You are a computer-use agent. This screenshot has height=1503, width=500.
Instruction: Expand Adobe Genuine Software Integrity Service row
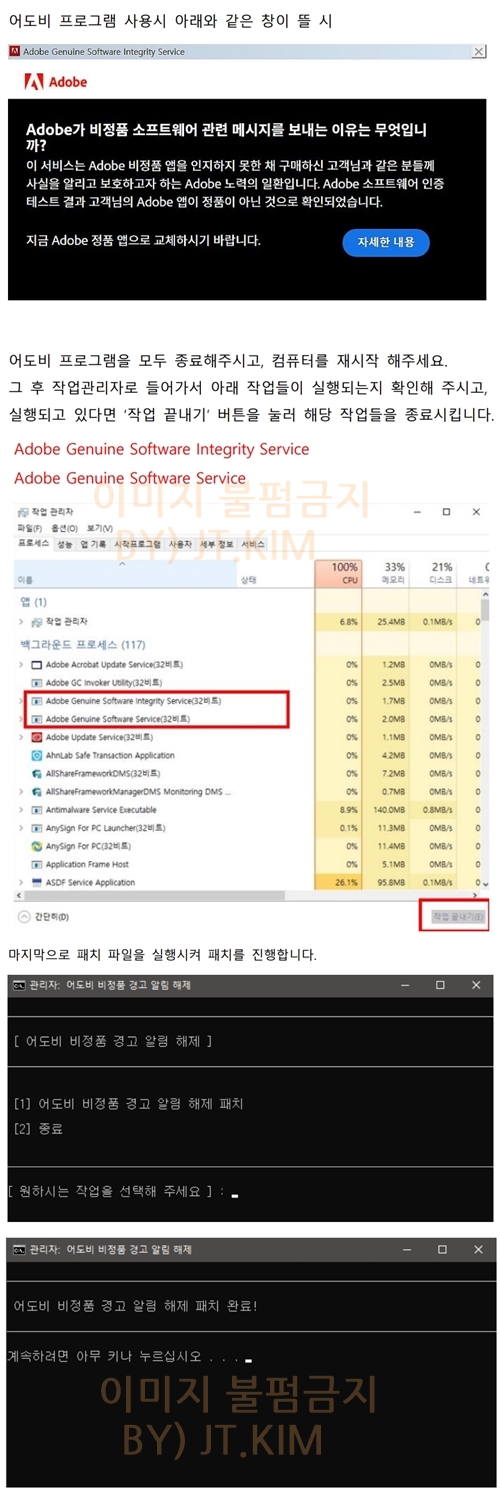pos(22,701)
